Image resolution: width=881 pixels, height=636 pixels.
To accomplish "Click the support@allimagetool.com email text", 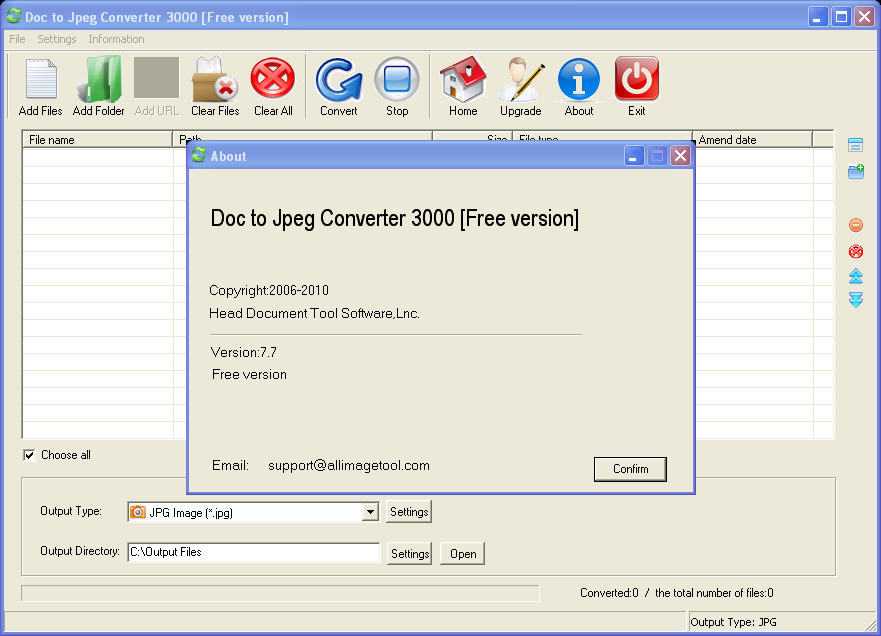I will [x=349, y=466].
